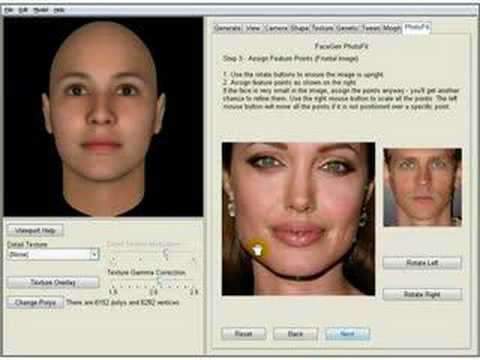
Task: Click the 3D head model viewport
Action: tap(103, 117)
